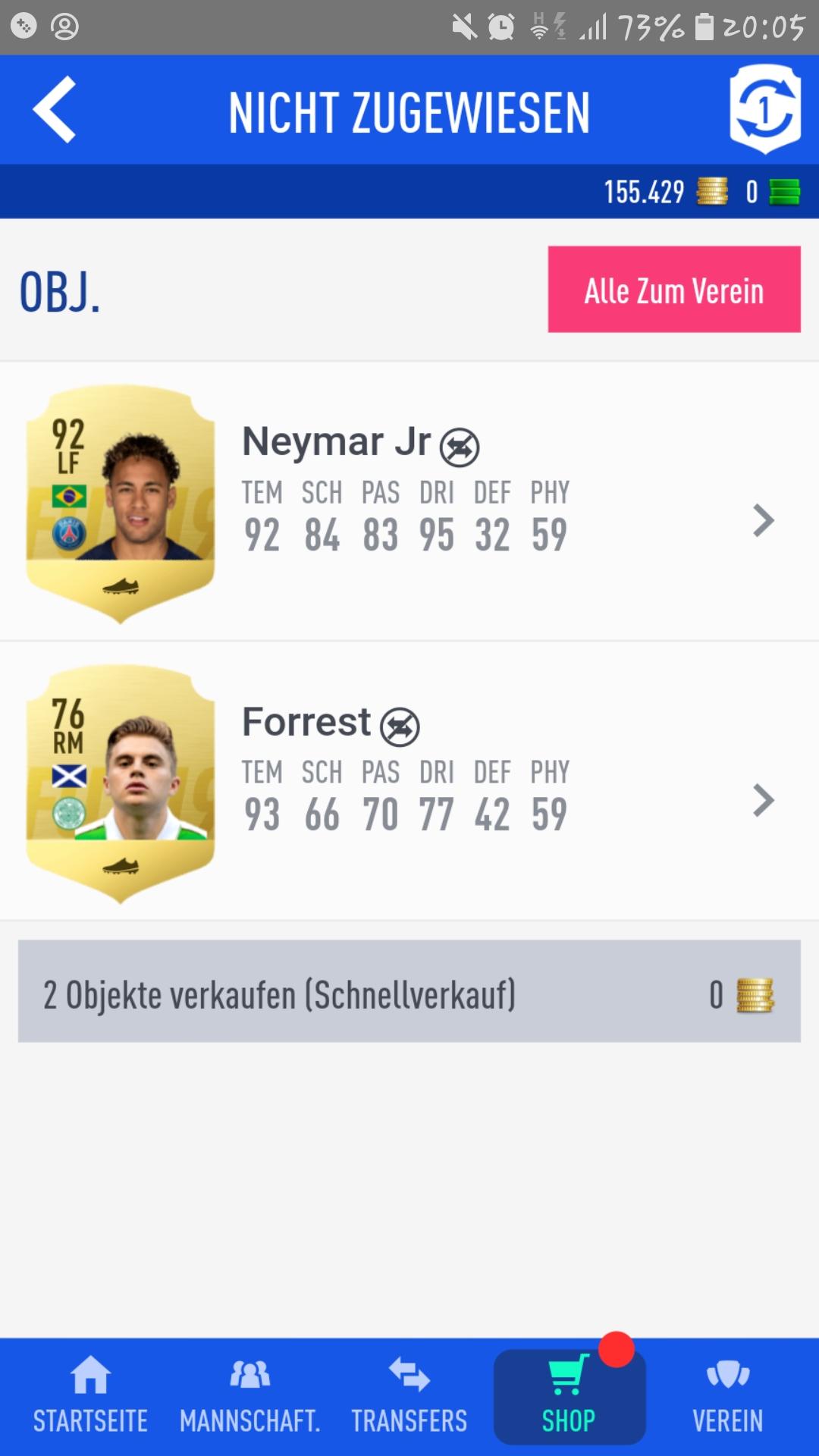Expand Forrest details chevron
The height and width of the screenshot is (1456, 819).
(764, 801)
